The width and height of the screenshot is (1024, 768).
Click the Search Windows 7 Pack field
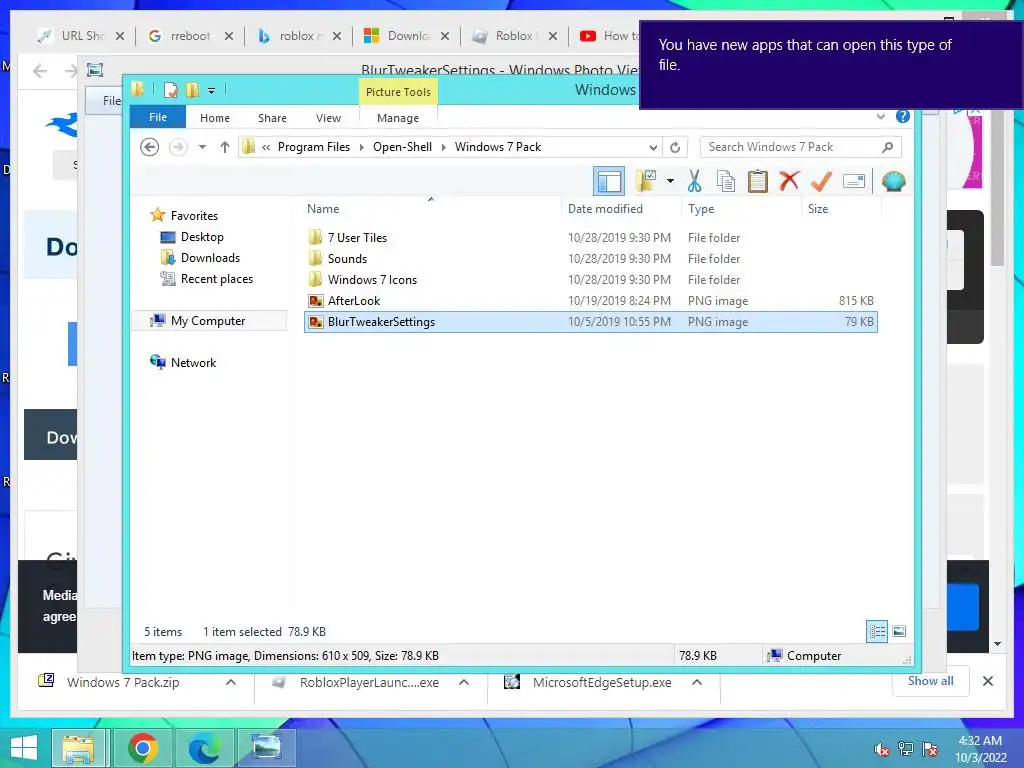(800, 147)
